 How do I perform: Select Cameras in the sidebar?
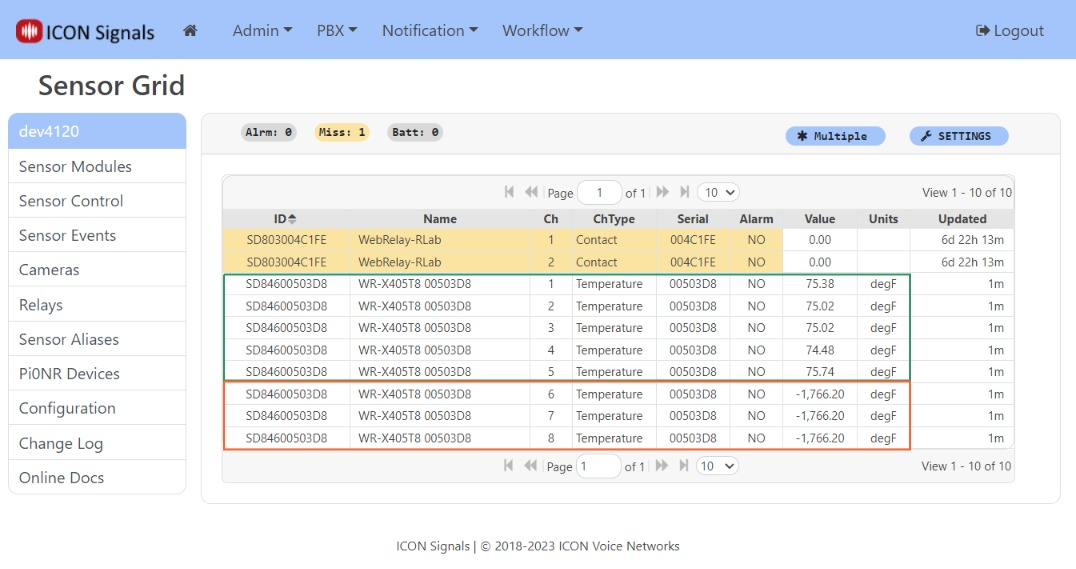coord(49,270)
